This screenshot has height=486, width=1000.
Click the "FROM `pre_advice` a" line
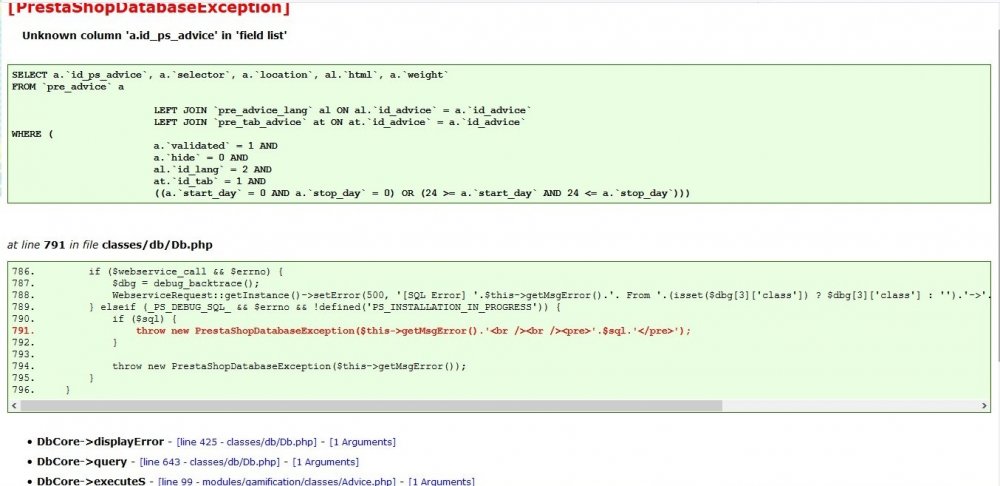click(x=68, y=87)
